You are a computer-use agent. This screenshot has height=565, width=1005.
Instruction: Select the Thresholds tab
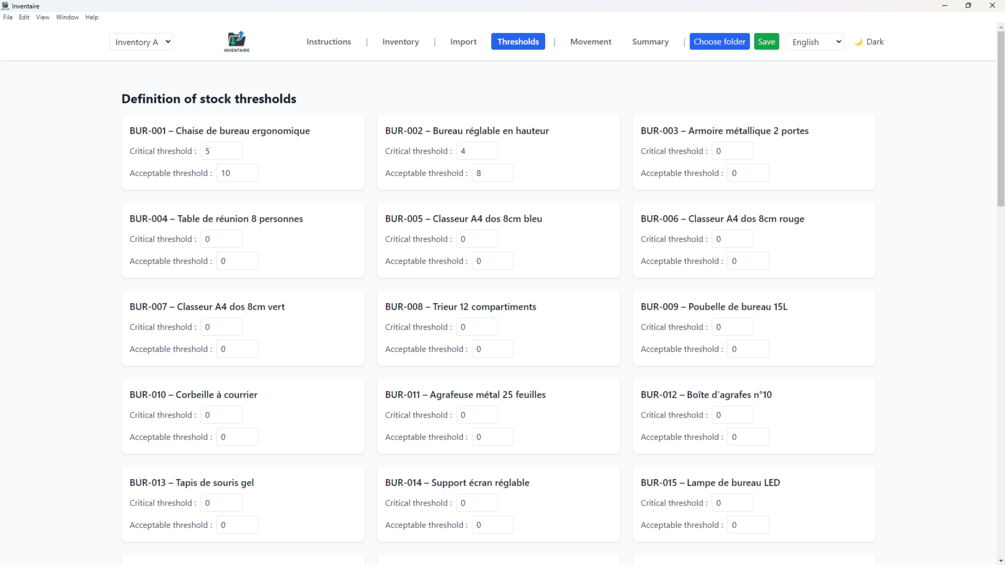tap(518, 42)
